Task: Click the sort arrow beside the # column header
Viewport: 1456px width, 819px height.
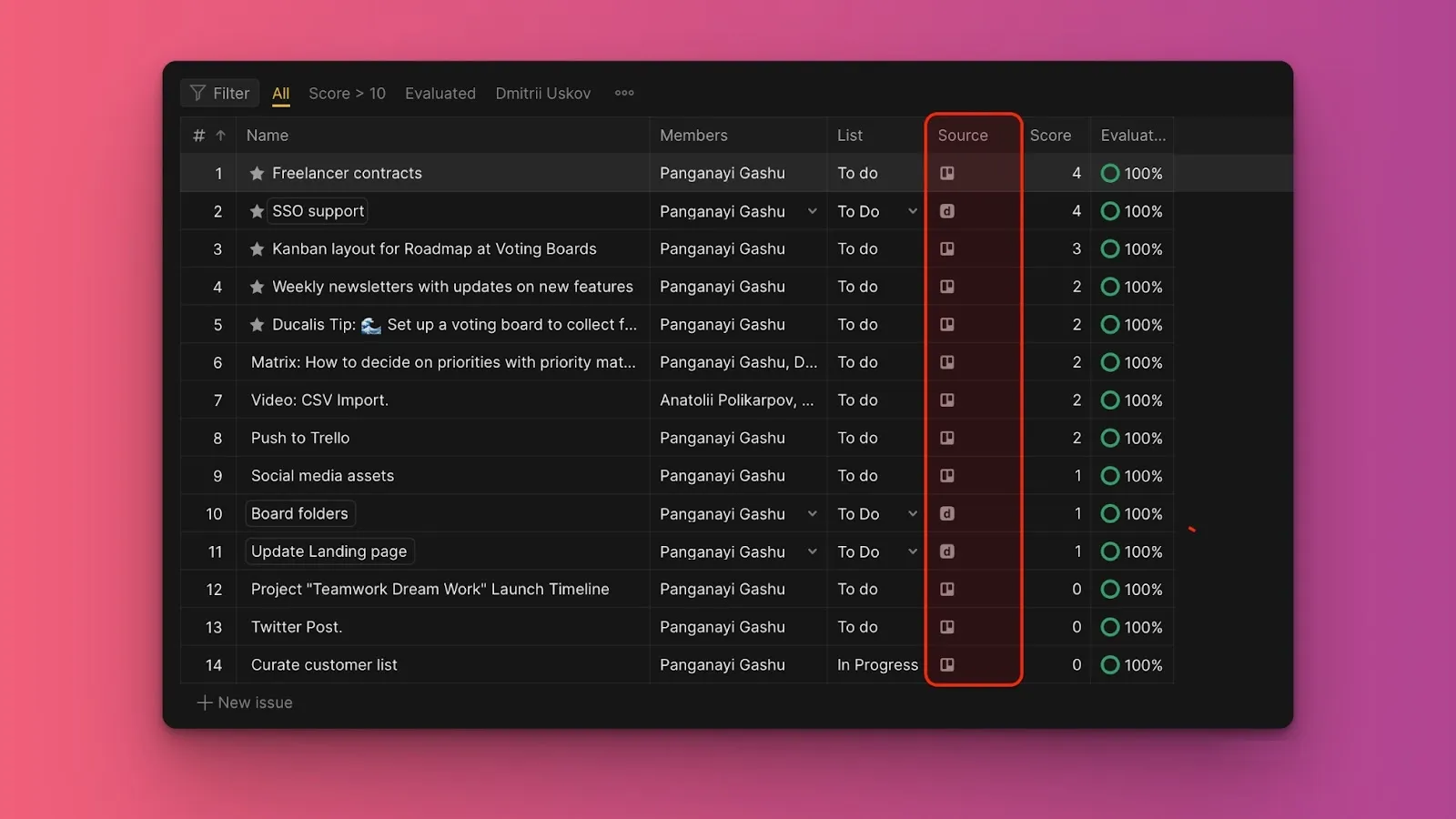Action: pos(219,135)
